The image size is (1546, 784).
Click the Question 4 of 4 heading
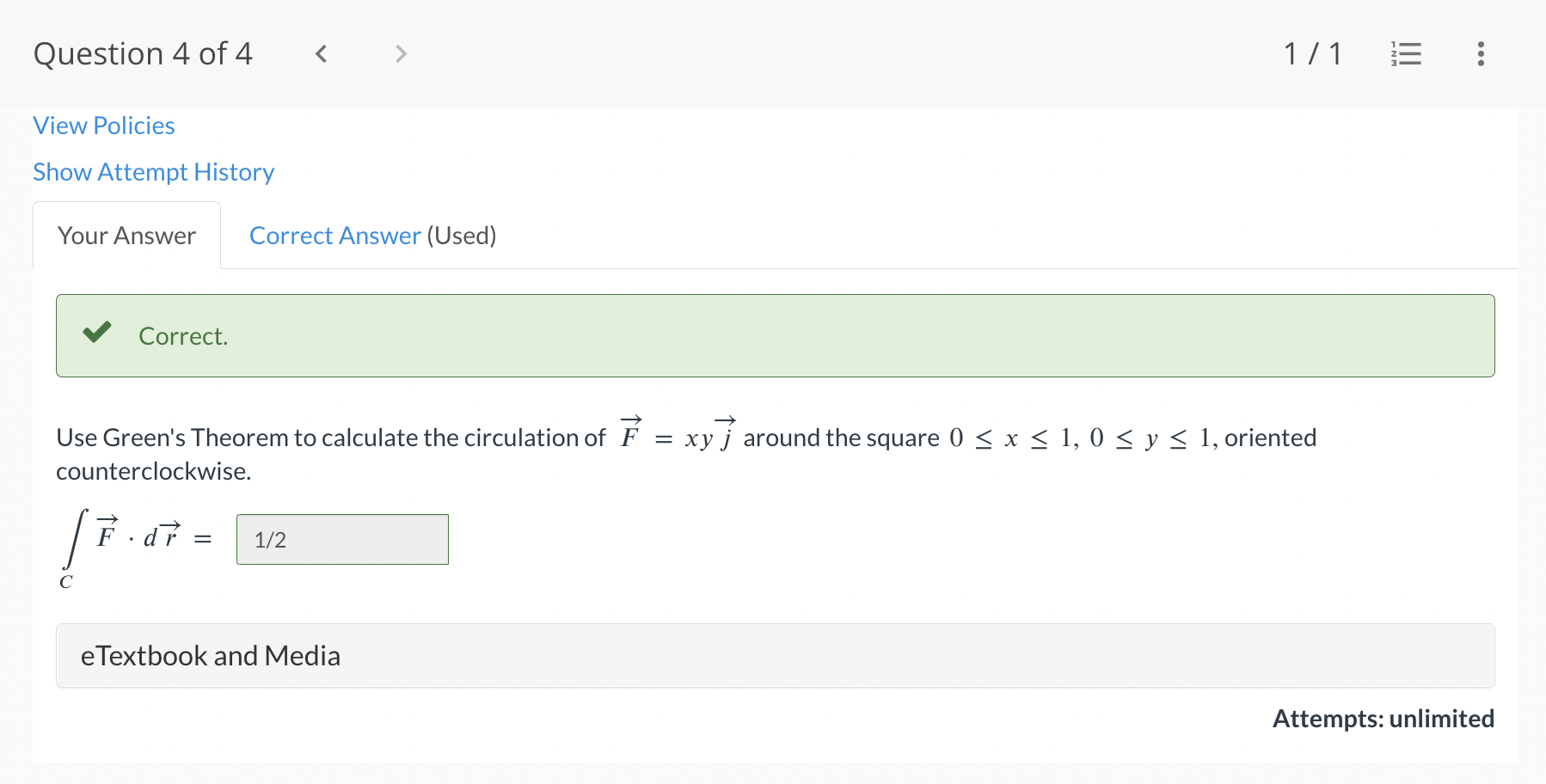pyautogui.click(x=143, y=53)
